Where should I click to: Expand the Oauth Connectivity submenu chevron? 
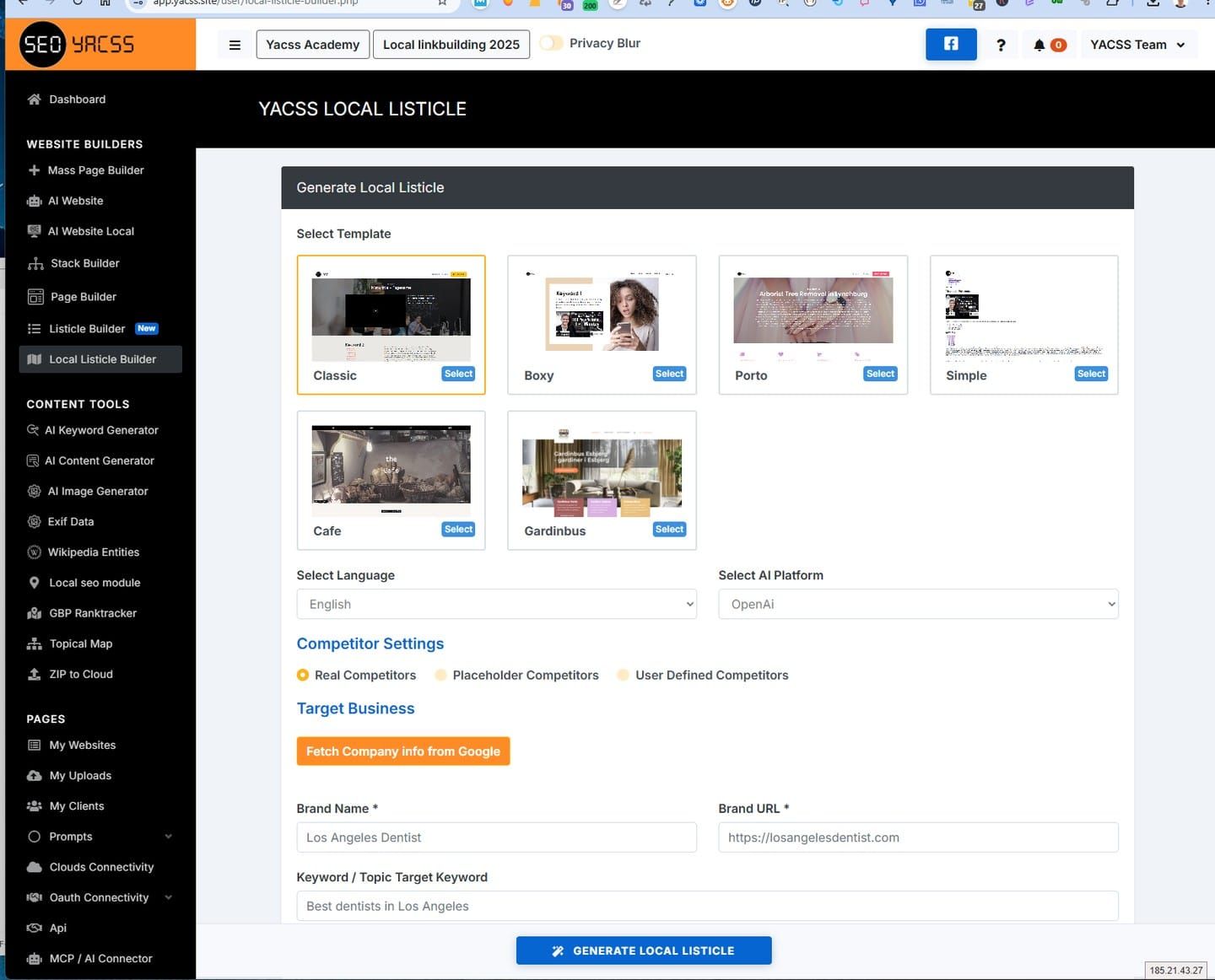click(x=168, y=897)
